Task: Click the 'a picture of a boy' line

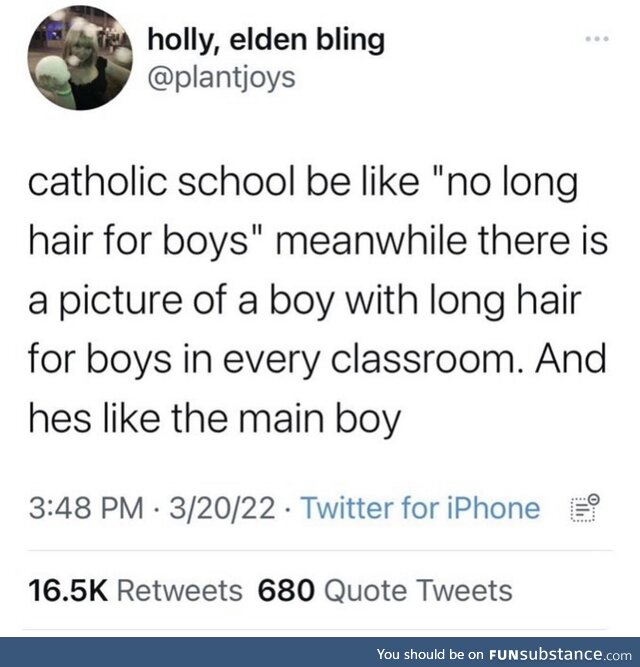Action: (304, 301)
